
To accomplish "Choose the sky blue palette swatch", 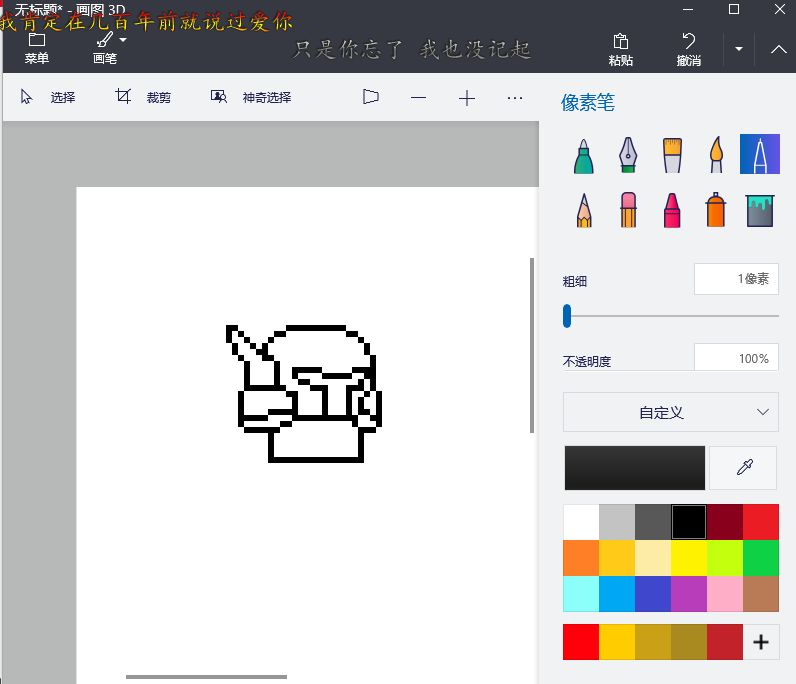I will (x=617, y=594).
